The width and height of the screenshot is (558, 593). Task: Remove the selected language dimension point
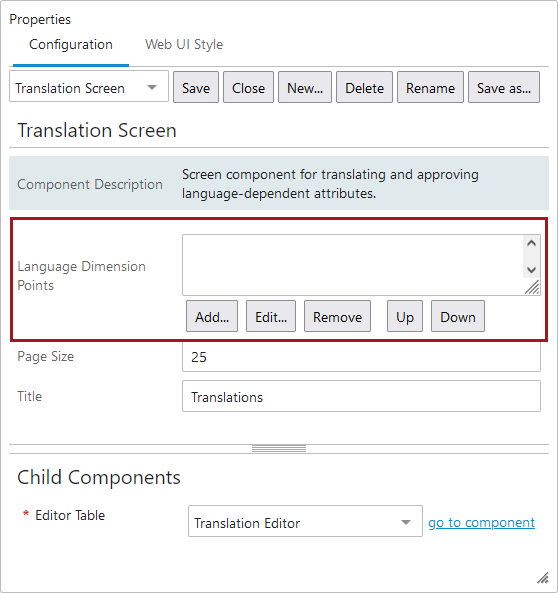point(337,316)
